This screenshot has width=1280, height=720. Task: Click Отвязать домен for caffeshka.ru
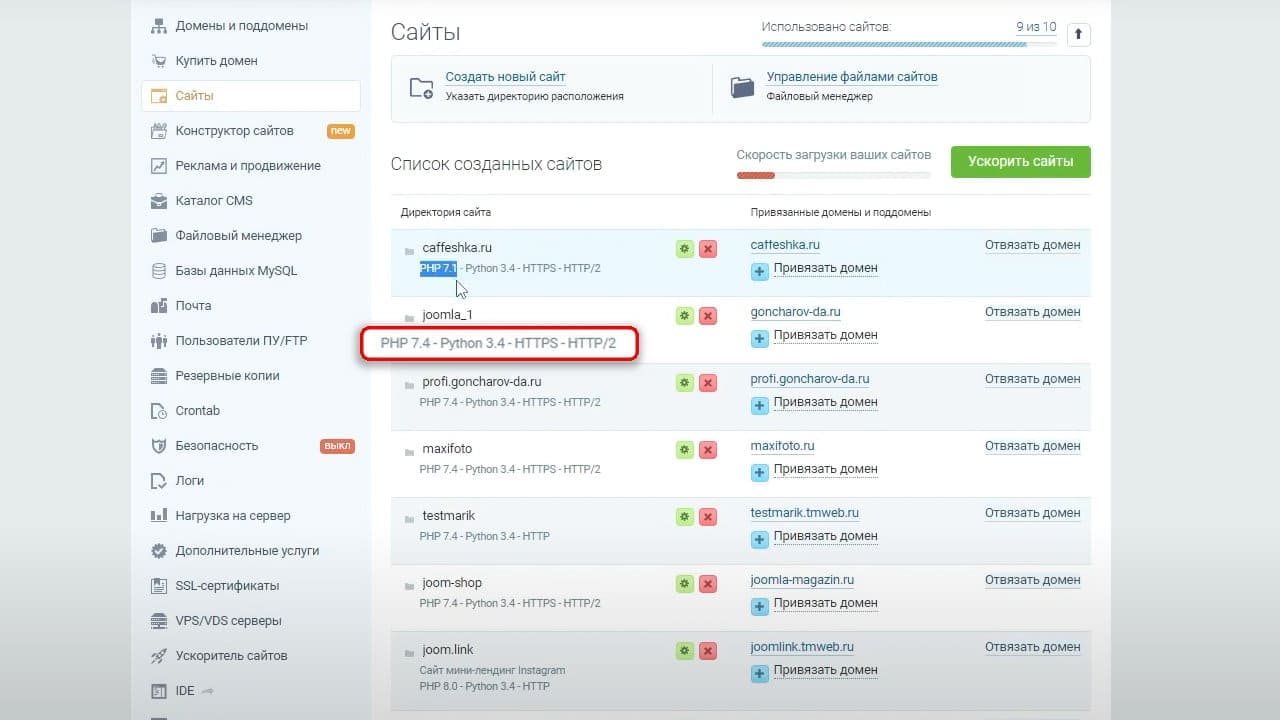click(1032, 245)
